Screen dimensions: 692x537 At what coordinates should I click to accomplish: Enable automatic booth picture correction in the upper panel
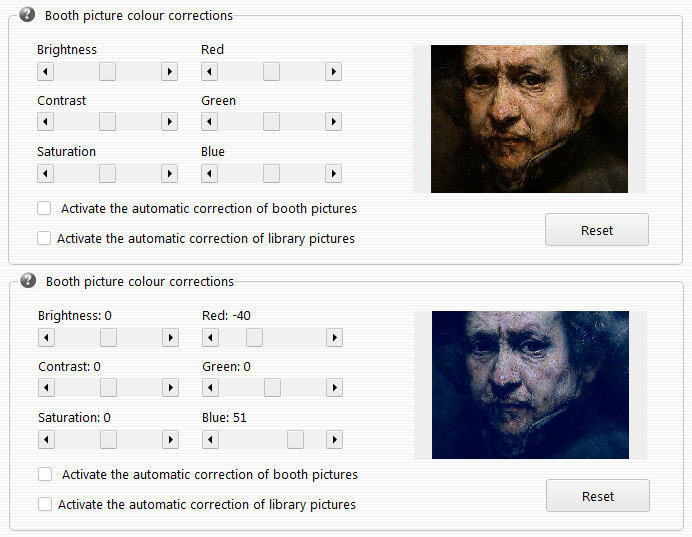[44, 209]
